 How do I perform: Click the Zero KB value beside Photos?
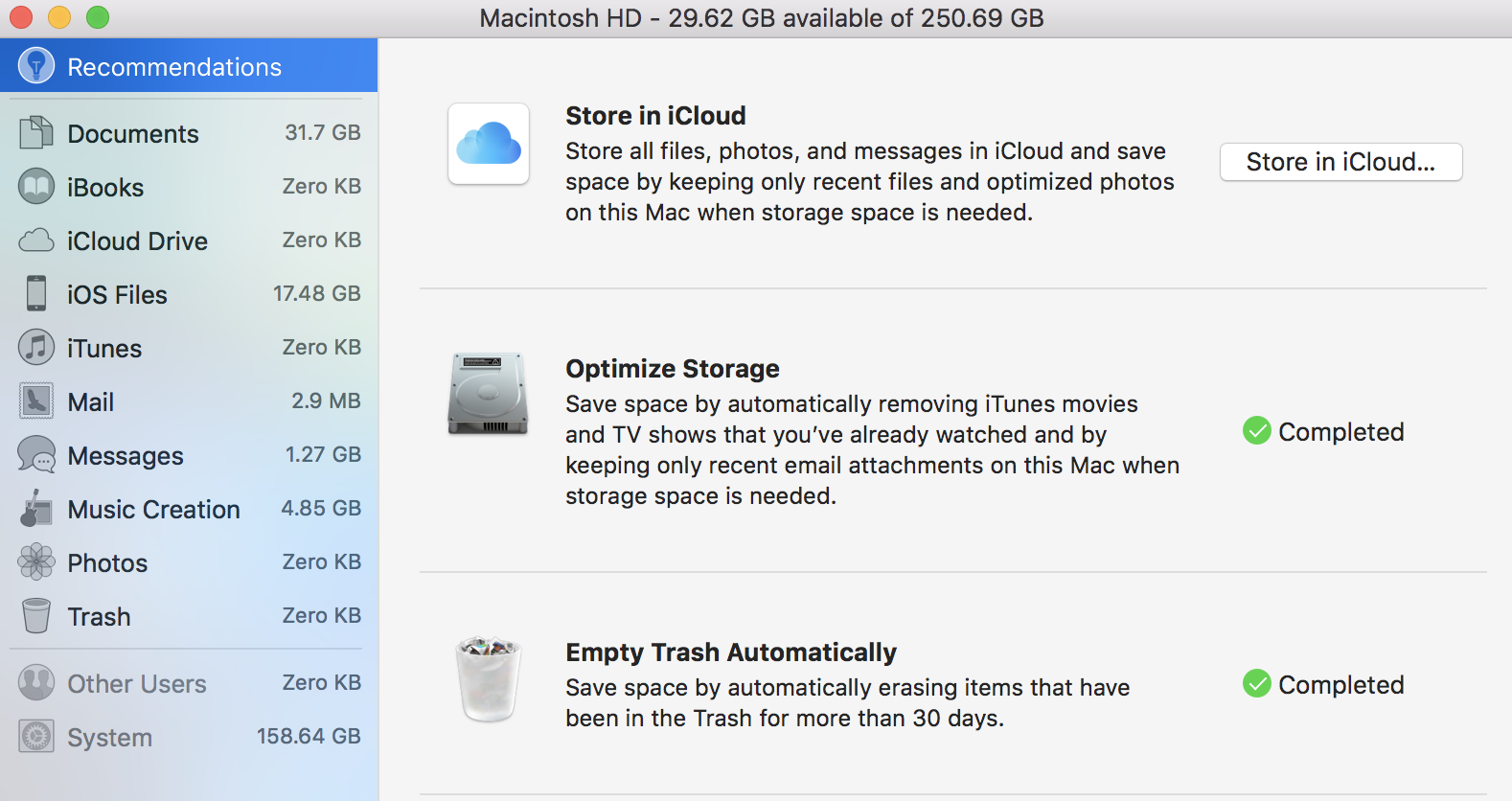[322, 561]
